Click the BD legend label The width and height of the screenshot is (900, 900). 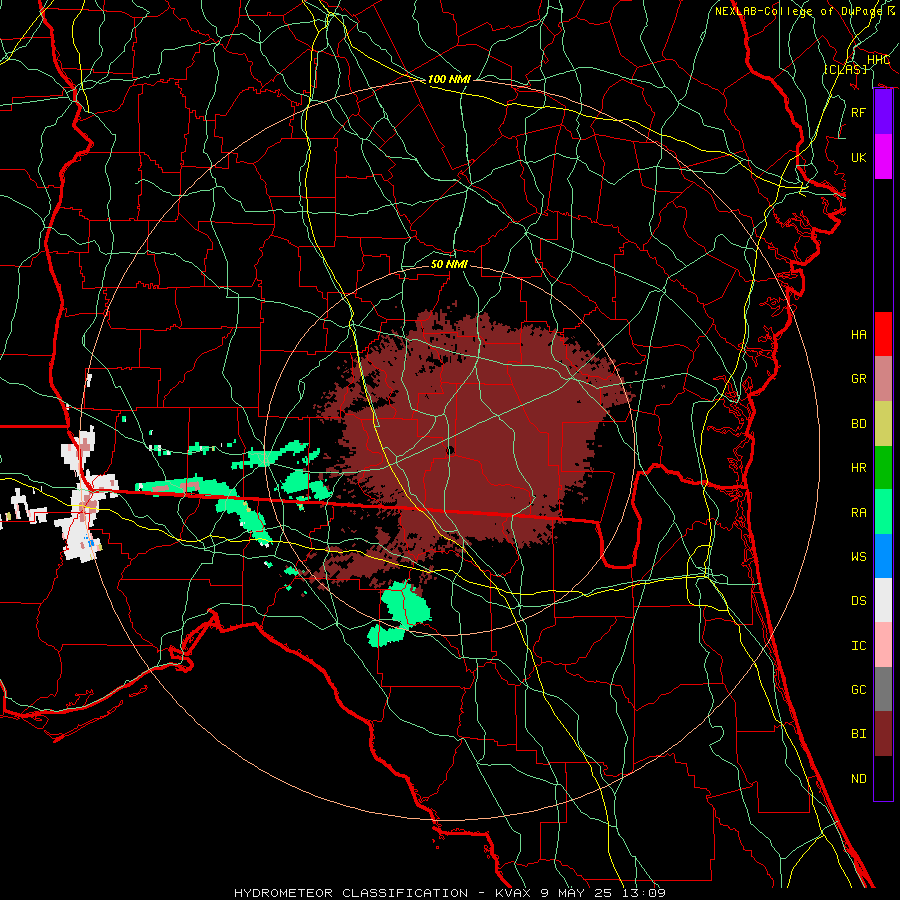click(859, 424)
